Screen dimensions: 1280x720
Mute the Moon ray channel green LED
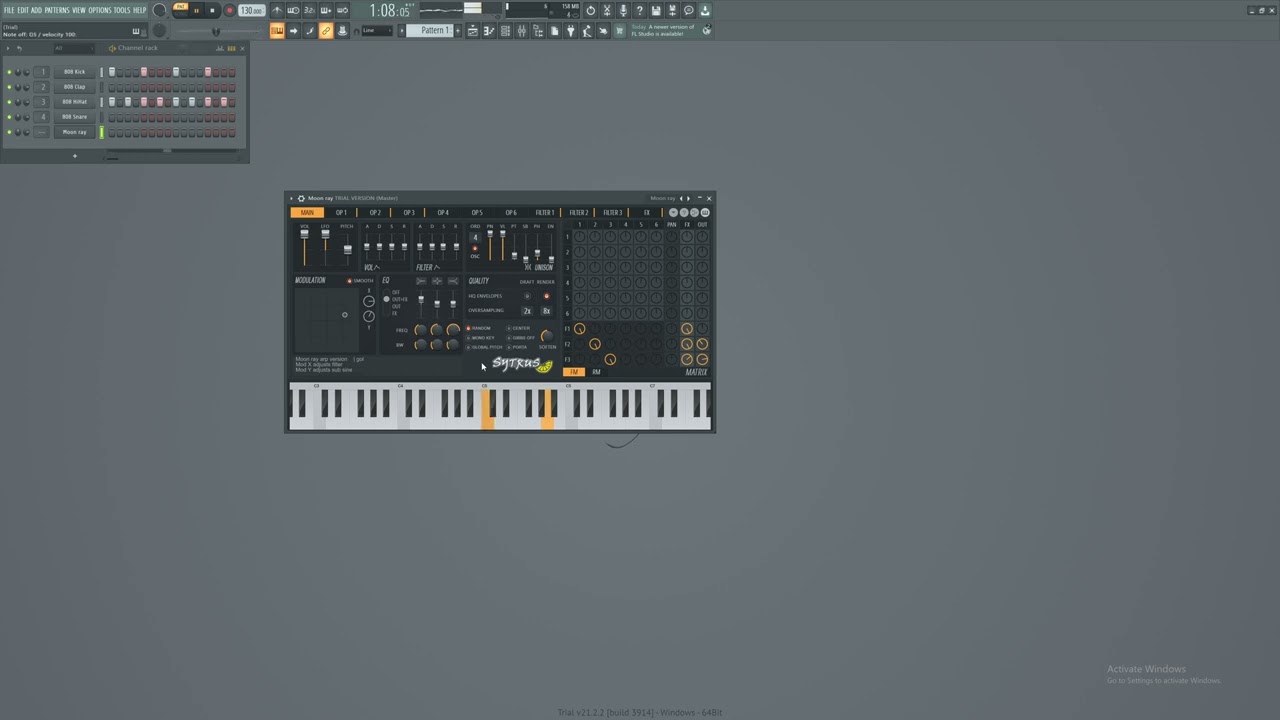9,132
